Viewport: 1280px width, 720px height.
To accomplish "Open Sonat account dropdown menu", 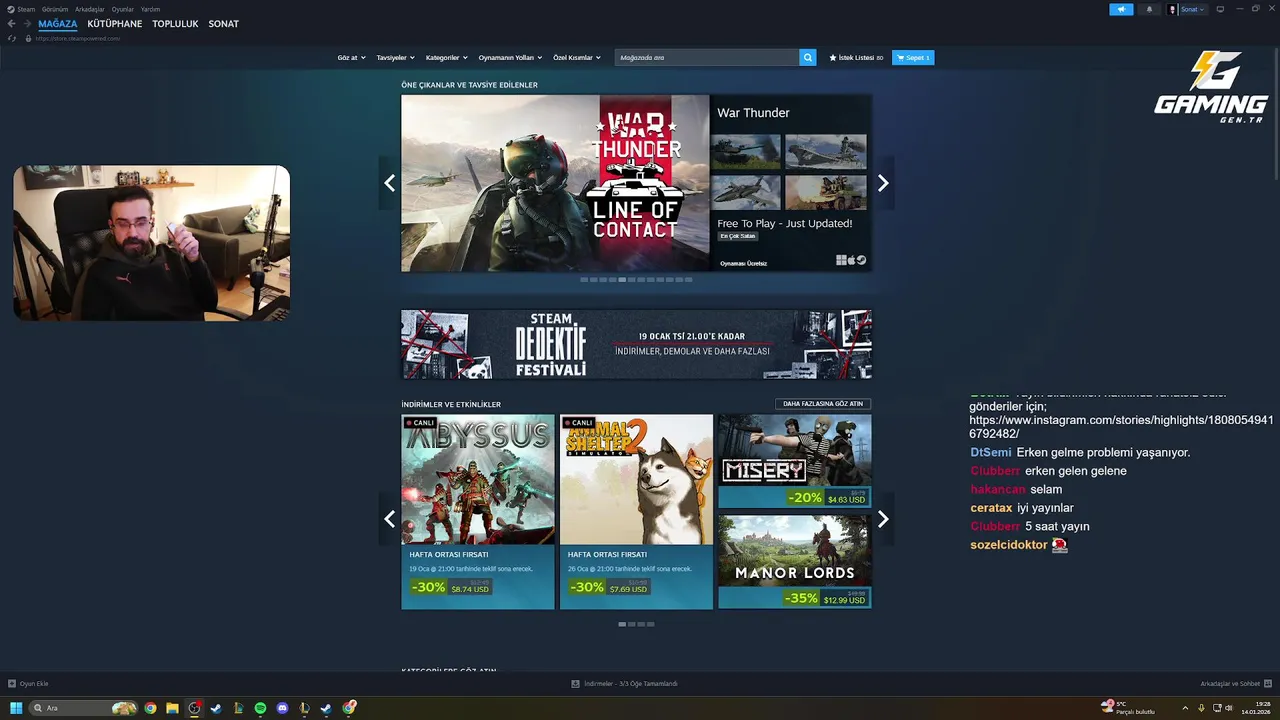I will tap(1186, 9).
